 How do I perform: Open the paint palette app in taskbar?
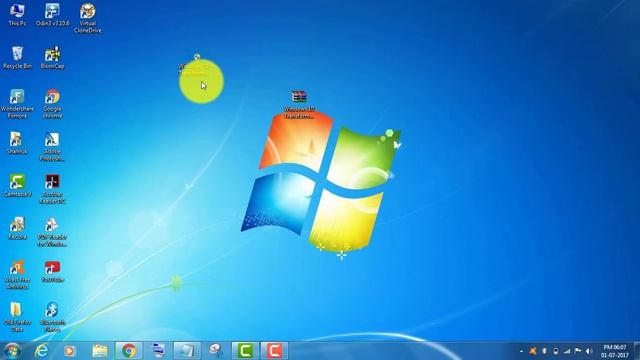pyautogui.click(x=216, y=351)
